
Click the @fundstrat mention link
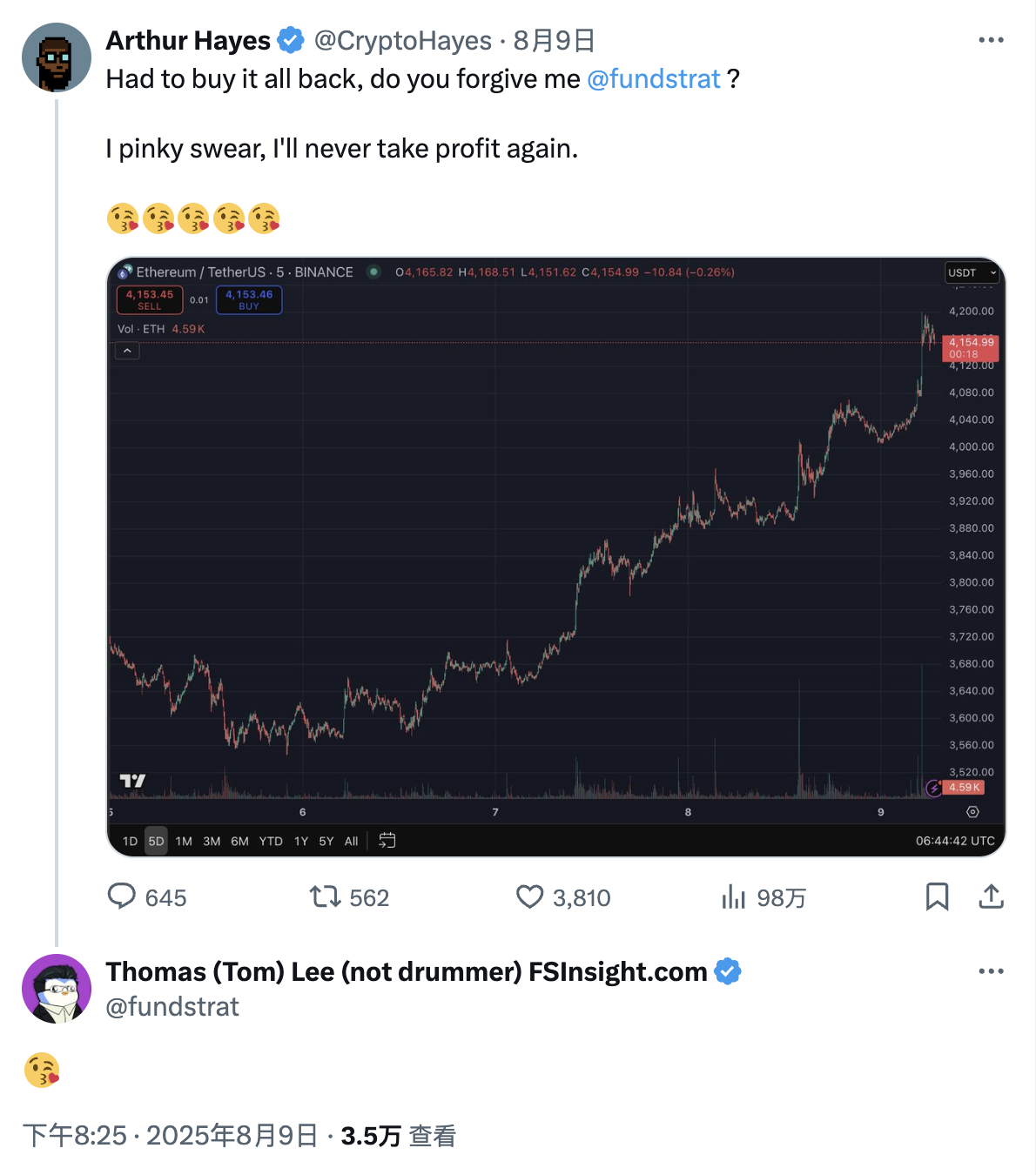(x=654, y=79)
